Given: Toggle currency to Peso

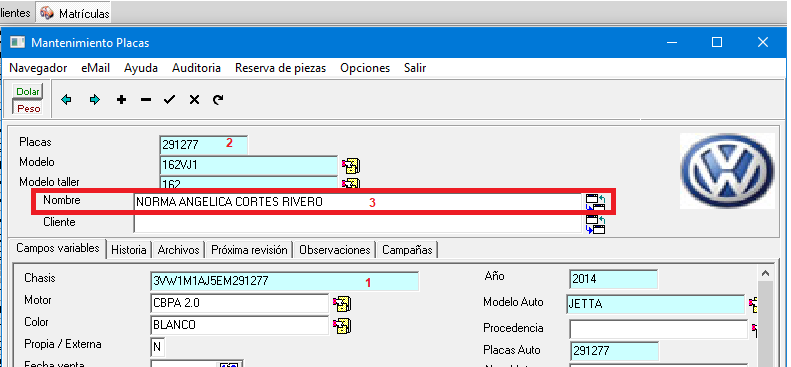Looking at the screenshot, I should click(x=28, y=108).
